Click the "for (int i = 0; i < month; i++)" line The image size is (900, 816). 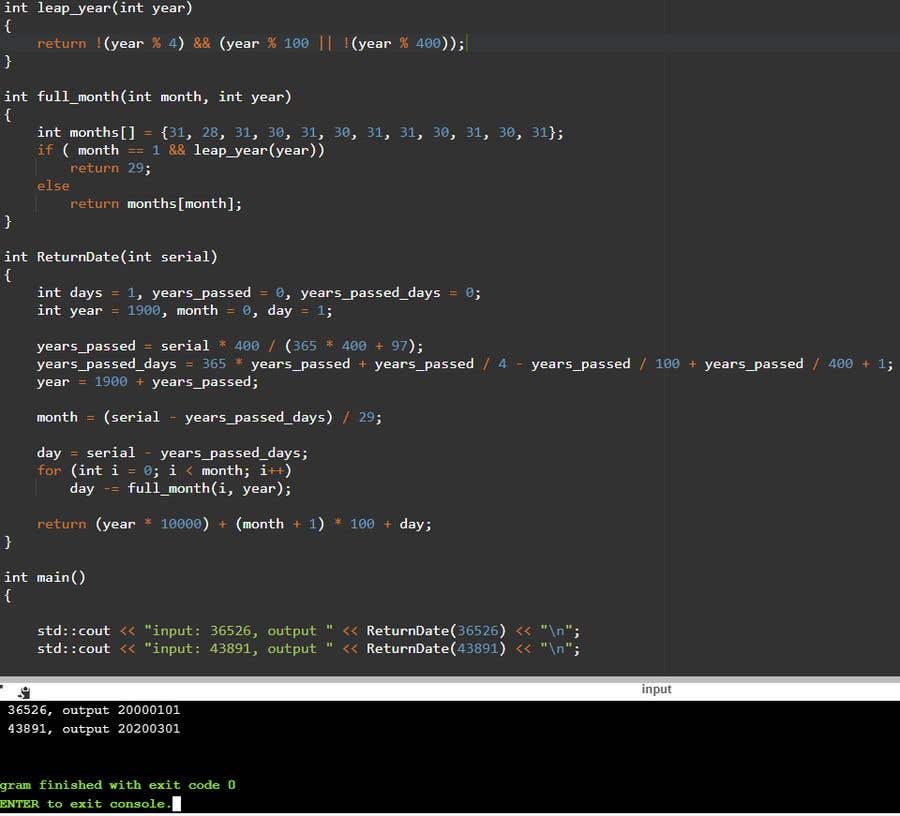(164, 471)
